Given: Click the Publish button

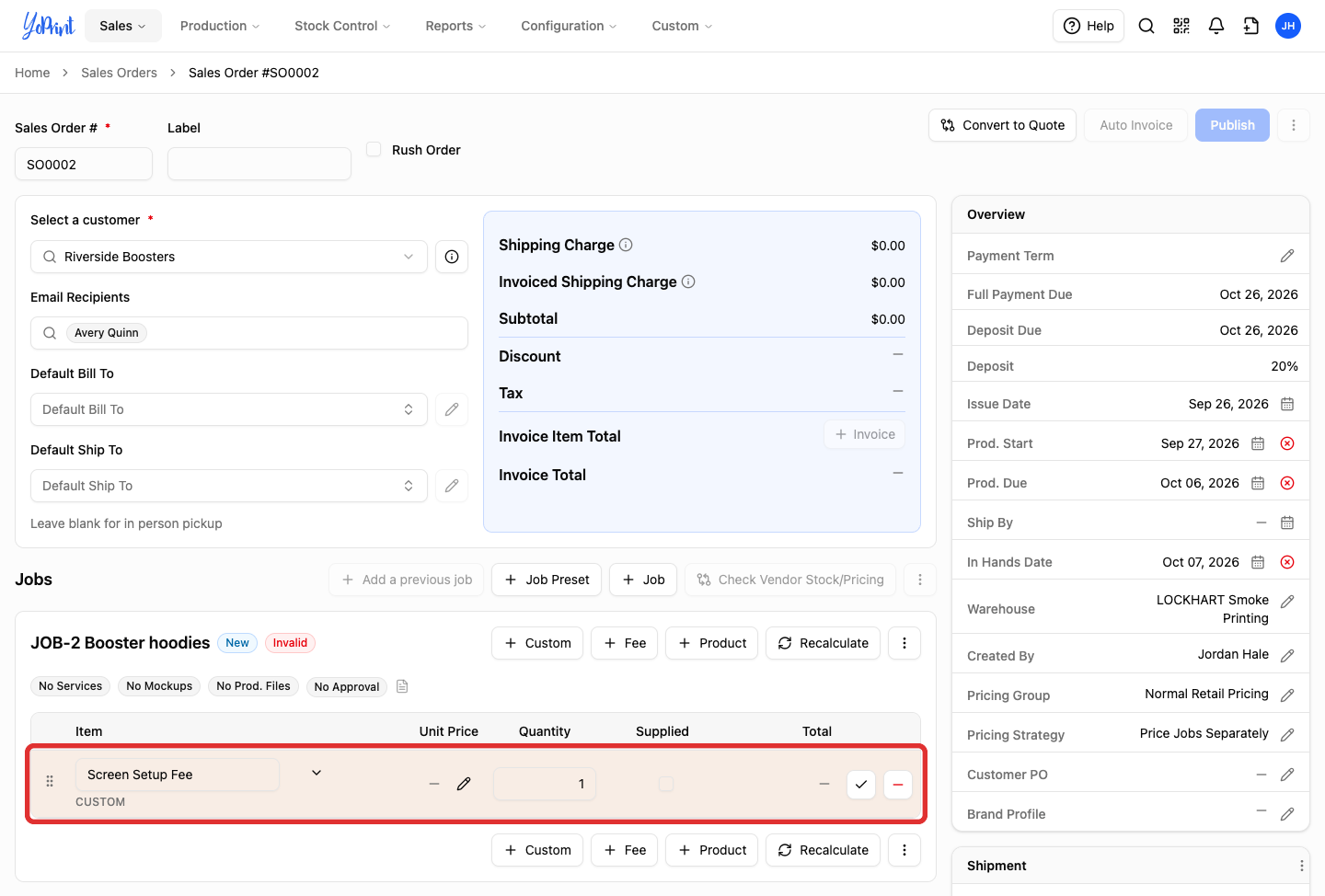Looking at the screenshot, I should (1232, 125).
